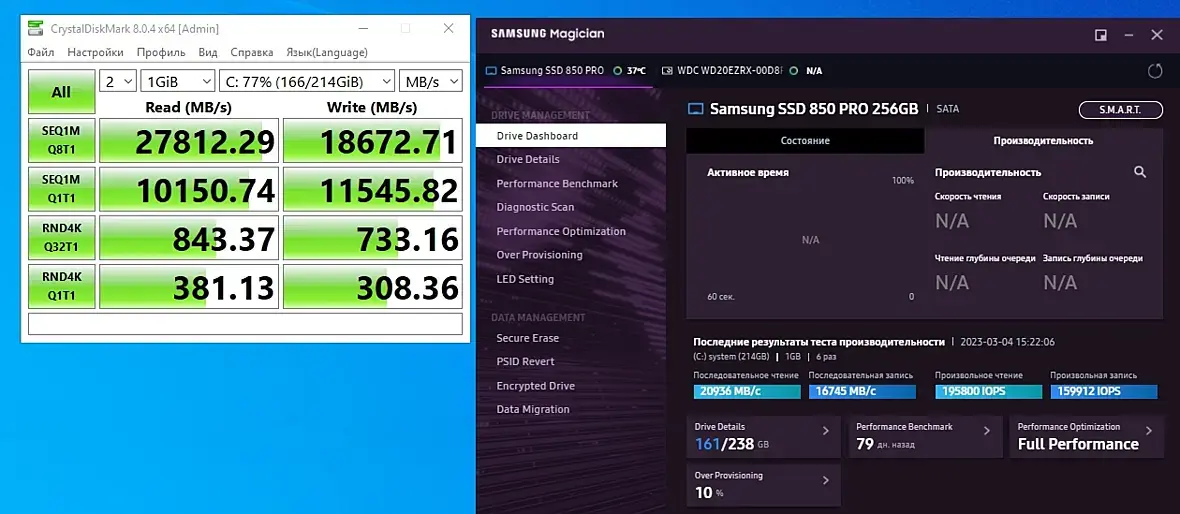Open the test count dropdown showing 2

pyautogui.click(x=117, y=81)
